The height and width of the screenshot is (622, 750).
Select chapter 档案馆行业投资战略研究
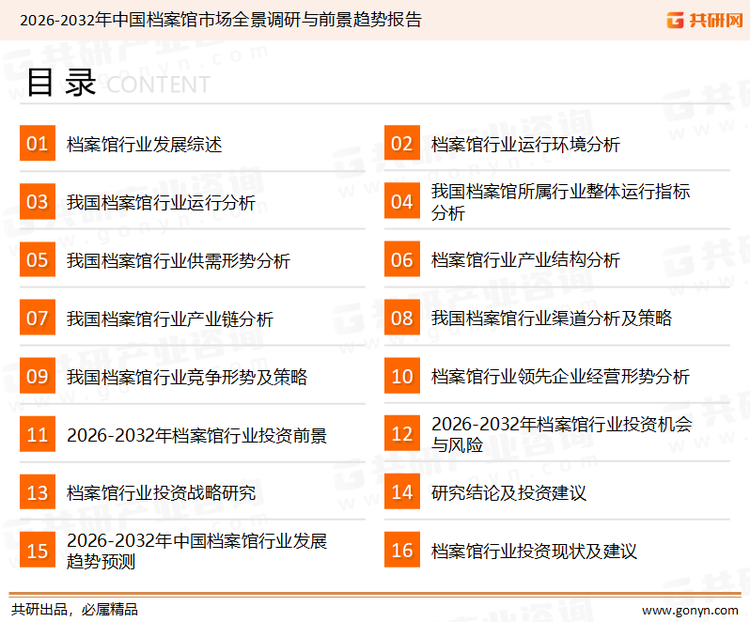(x=161, y=493)
